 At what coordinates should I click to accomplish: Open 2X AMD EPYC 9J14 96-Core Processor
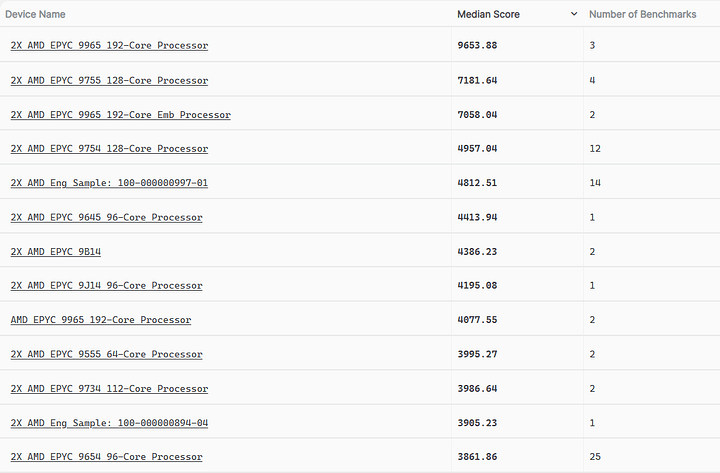point(106,286)
